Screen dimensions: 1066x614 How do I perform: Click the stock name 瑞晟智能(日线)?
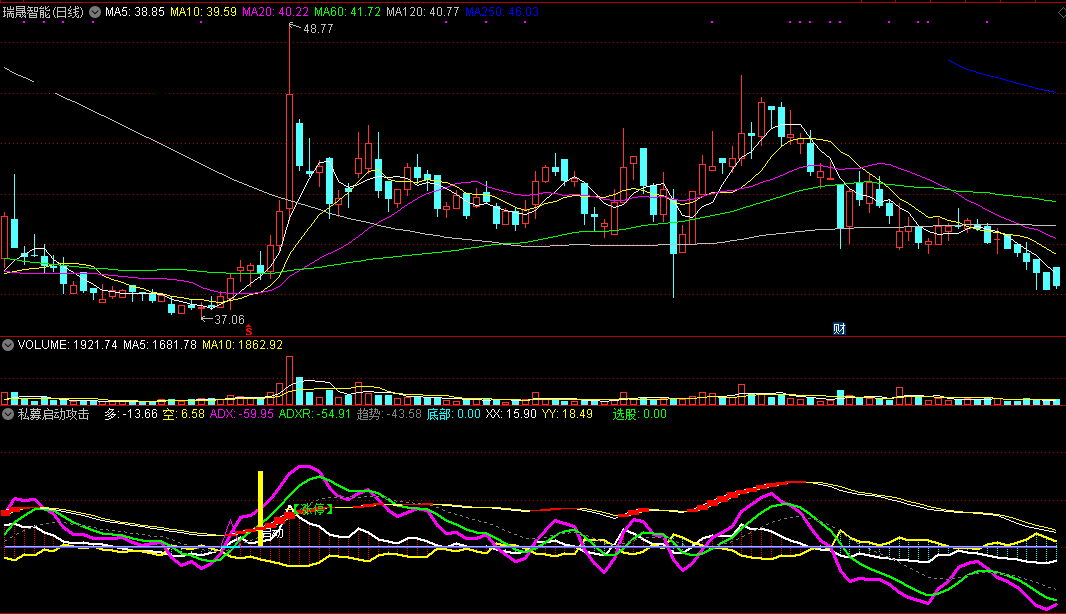(x=43, y=12)
